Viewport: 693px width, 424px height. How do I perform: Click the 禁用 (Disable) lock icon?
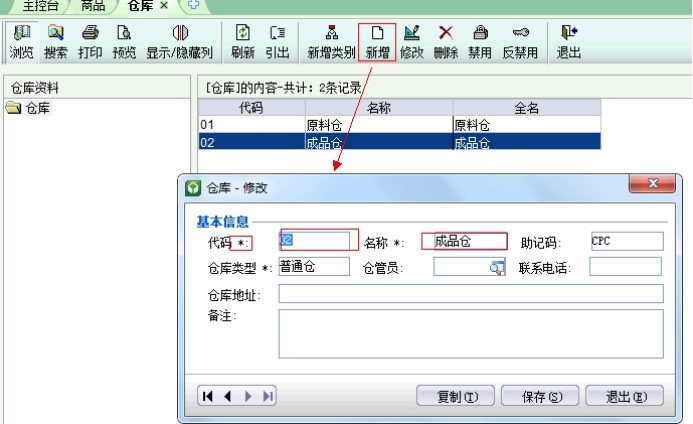coord(480,42)
